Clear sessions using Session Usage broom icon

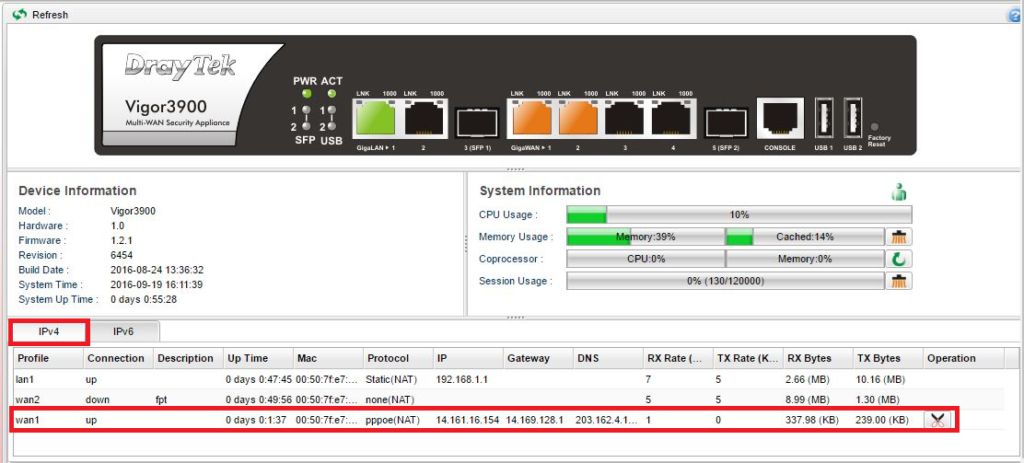tap(900, 281)
